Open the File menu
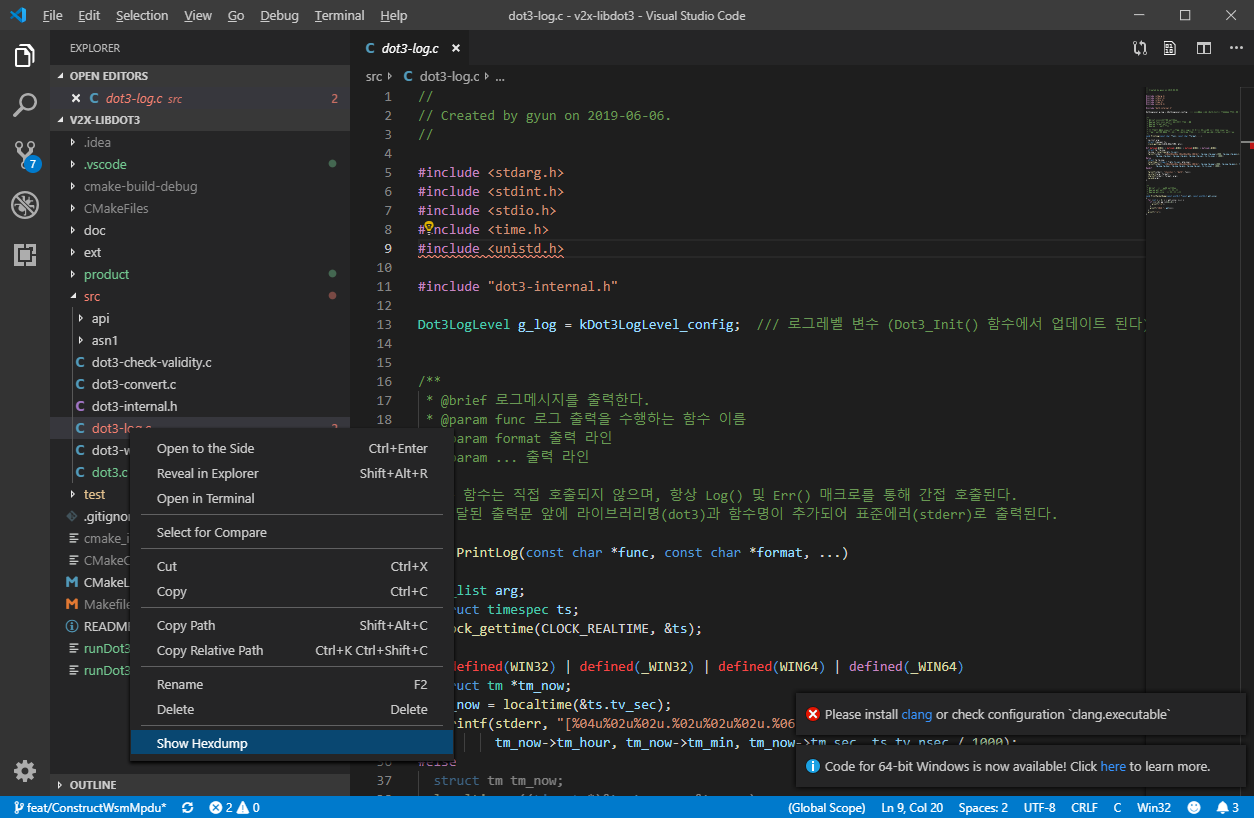 point(53,16)
